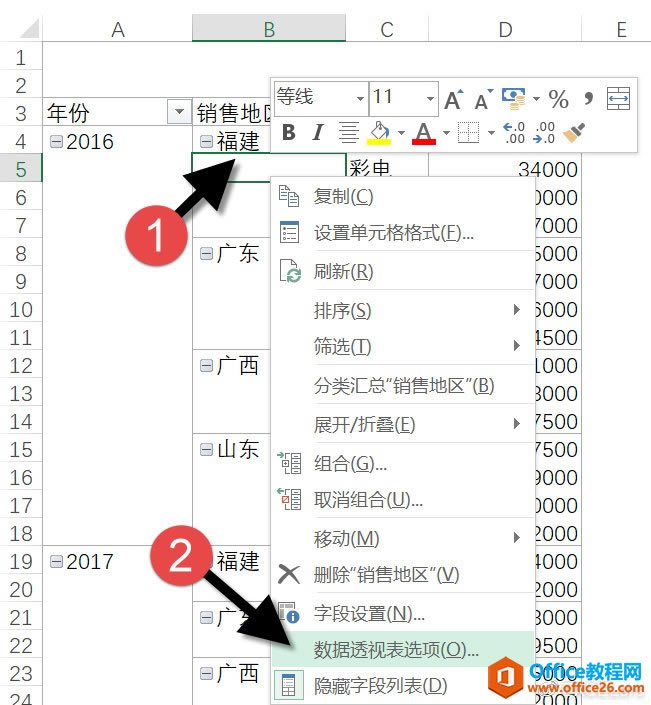
Task: Apply comma style format
Action: tap(588, 98)
